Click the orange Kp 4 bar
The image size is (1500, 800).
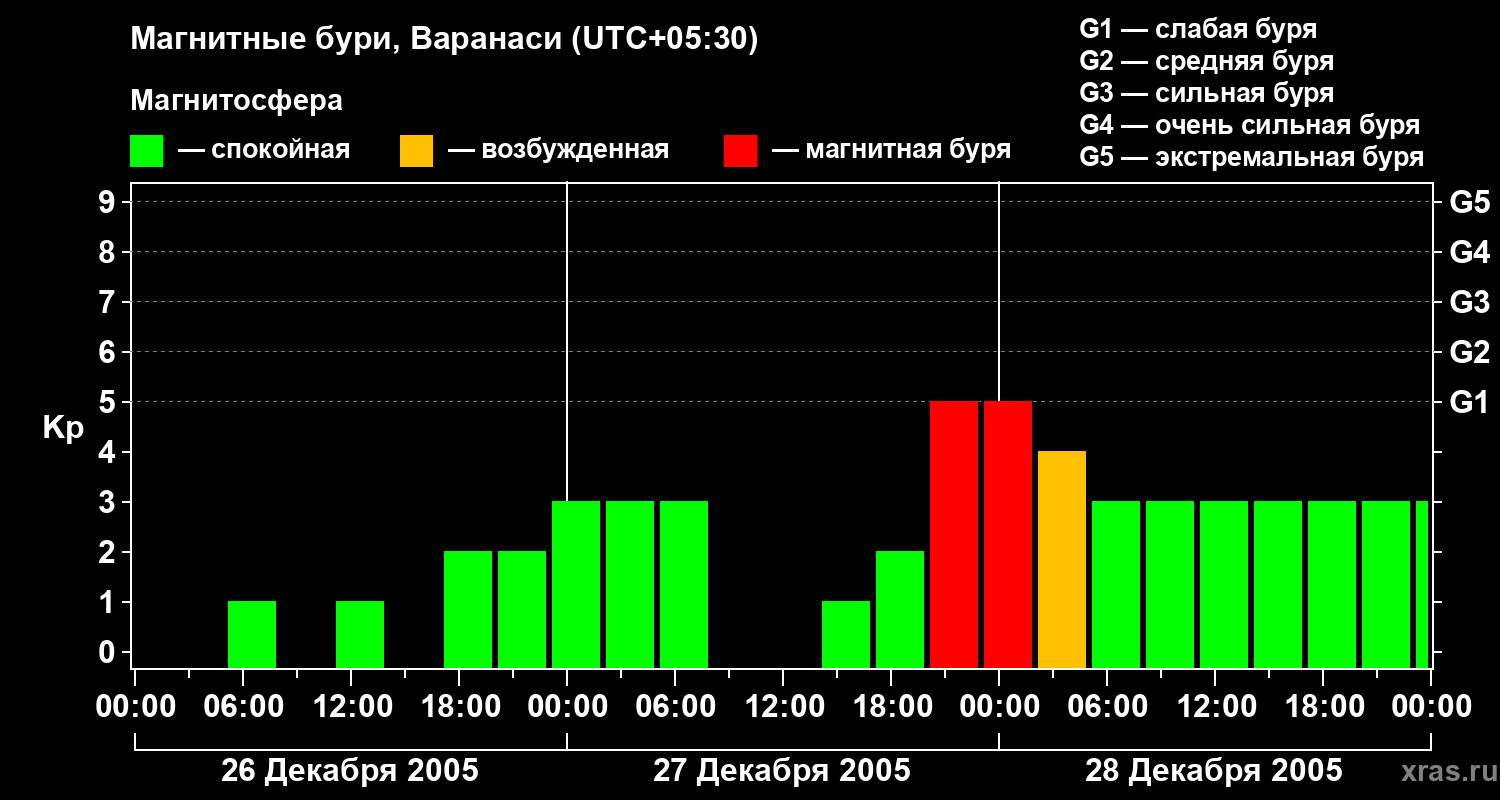(x=1062, y=559)
